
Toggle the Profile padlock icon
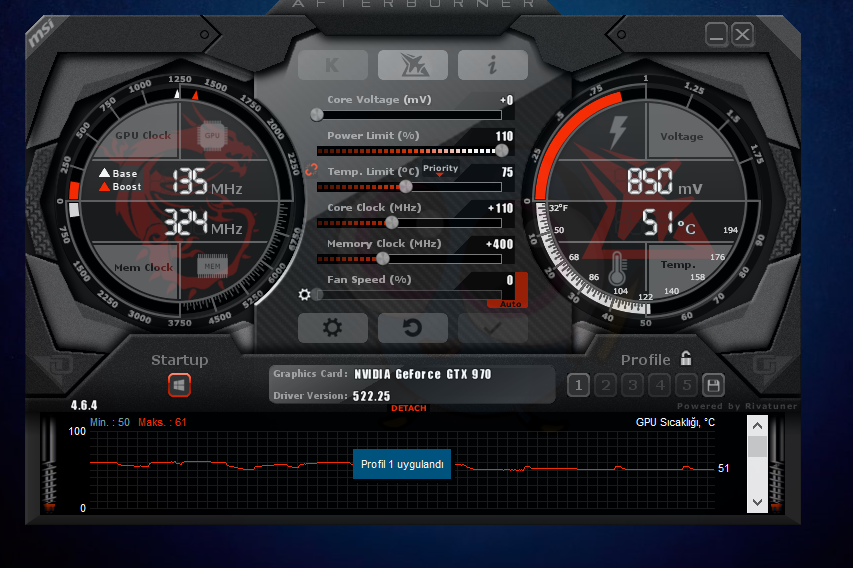coord(686,359)
